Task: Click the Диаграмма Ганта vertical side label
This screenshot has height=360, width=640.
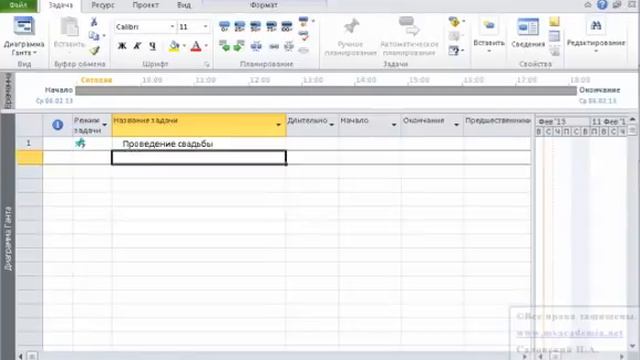Action: (x=8, y=238)
